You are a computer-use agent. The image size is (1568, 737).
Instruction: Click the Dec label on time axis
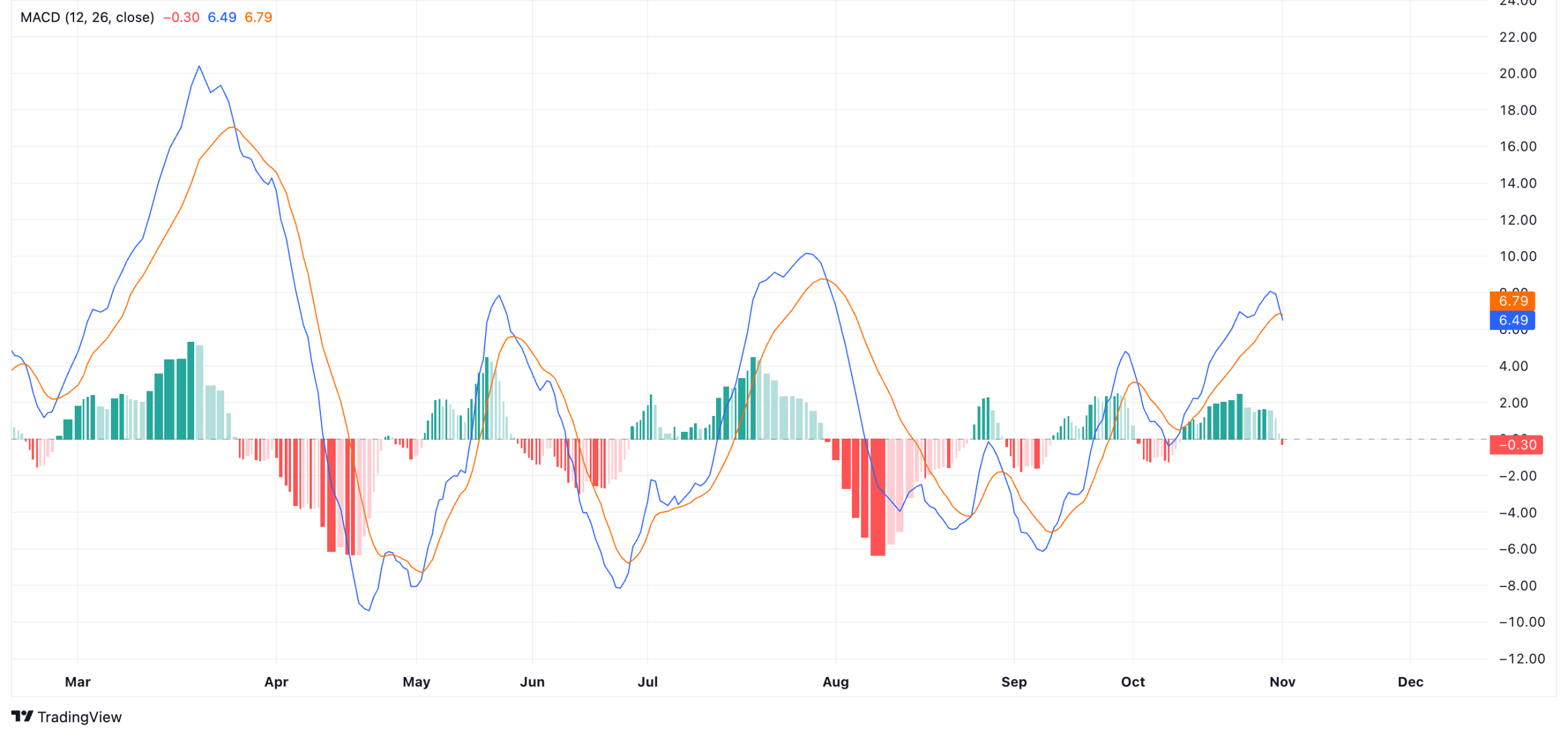point(1410,681)
